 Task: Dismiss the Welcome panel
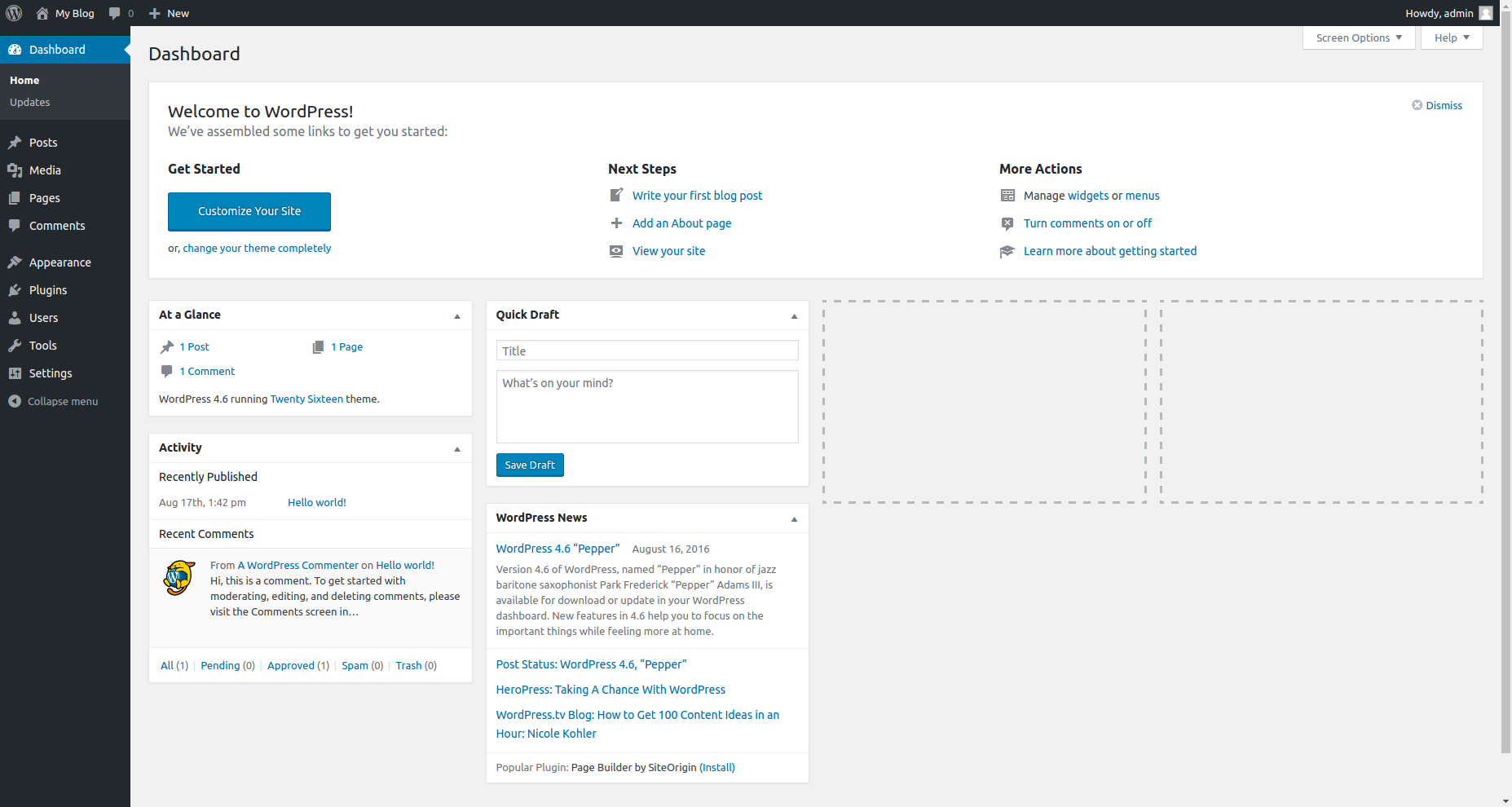[x=1437, y=105]
